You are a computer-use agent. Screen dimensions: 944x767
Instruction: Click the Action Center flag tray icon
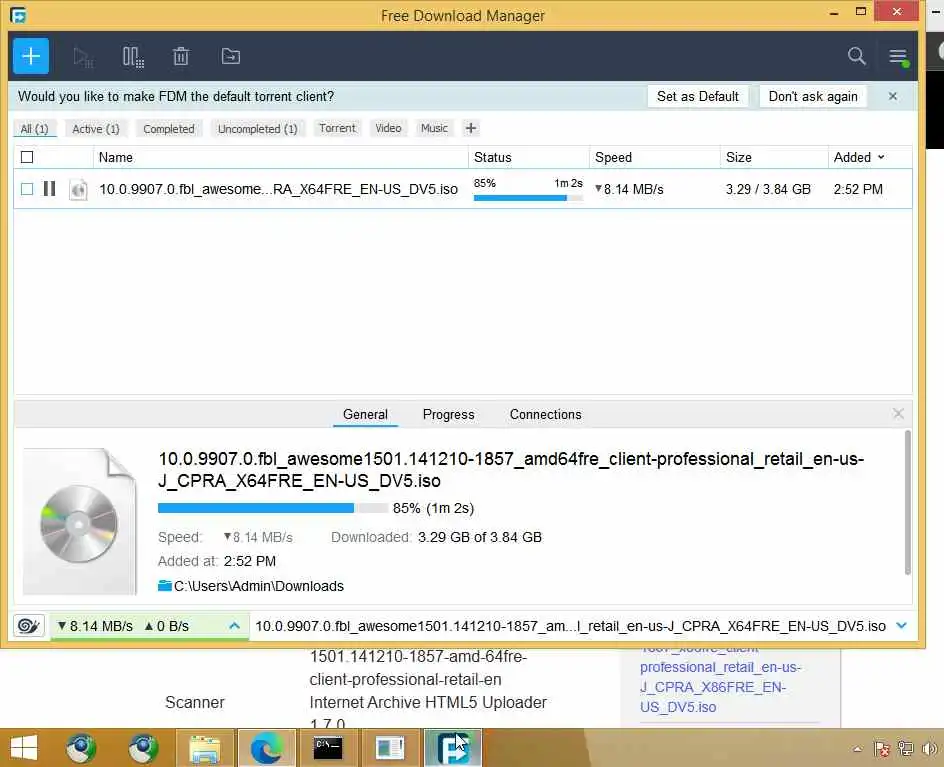882,749
